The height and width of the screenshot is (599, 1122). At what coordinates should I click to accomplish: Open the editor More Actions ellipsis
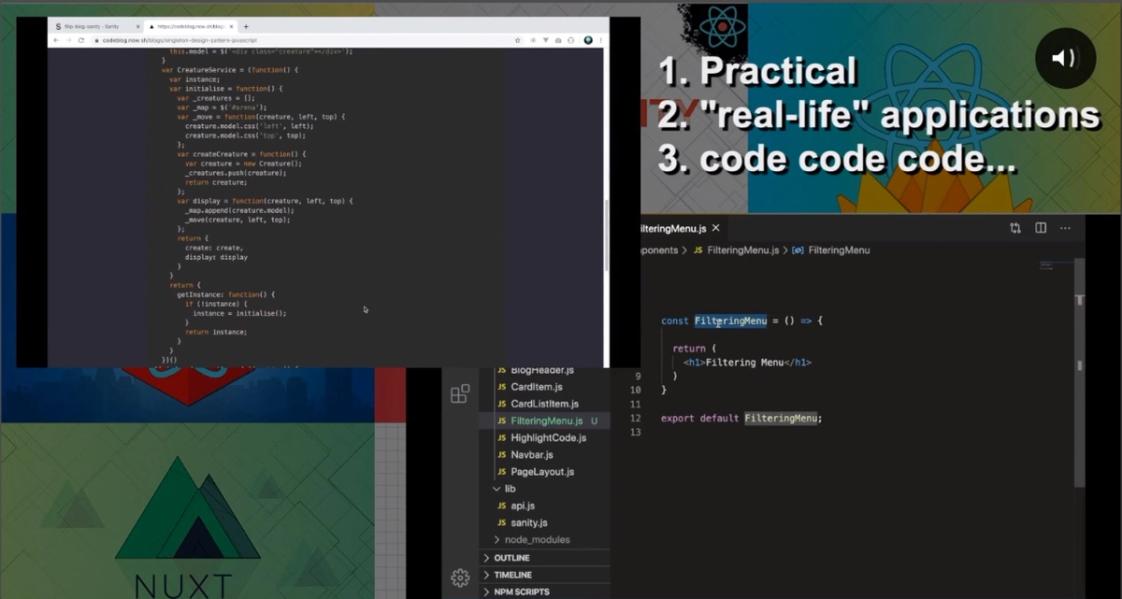click(x=1065, y=228)
